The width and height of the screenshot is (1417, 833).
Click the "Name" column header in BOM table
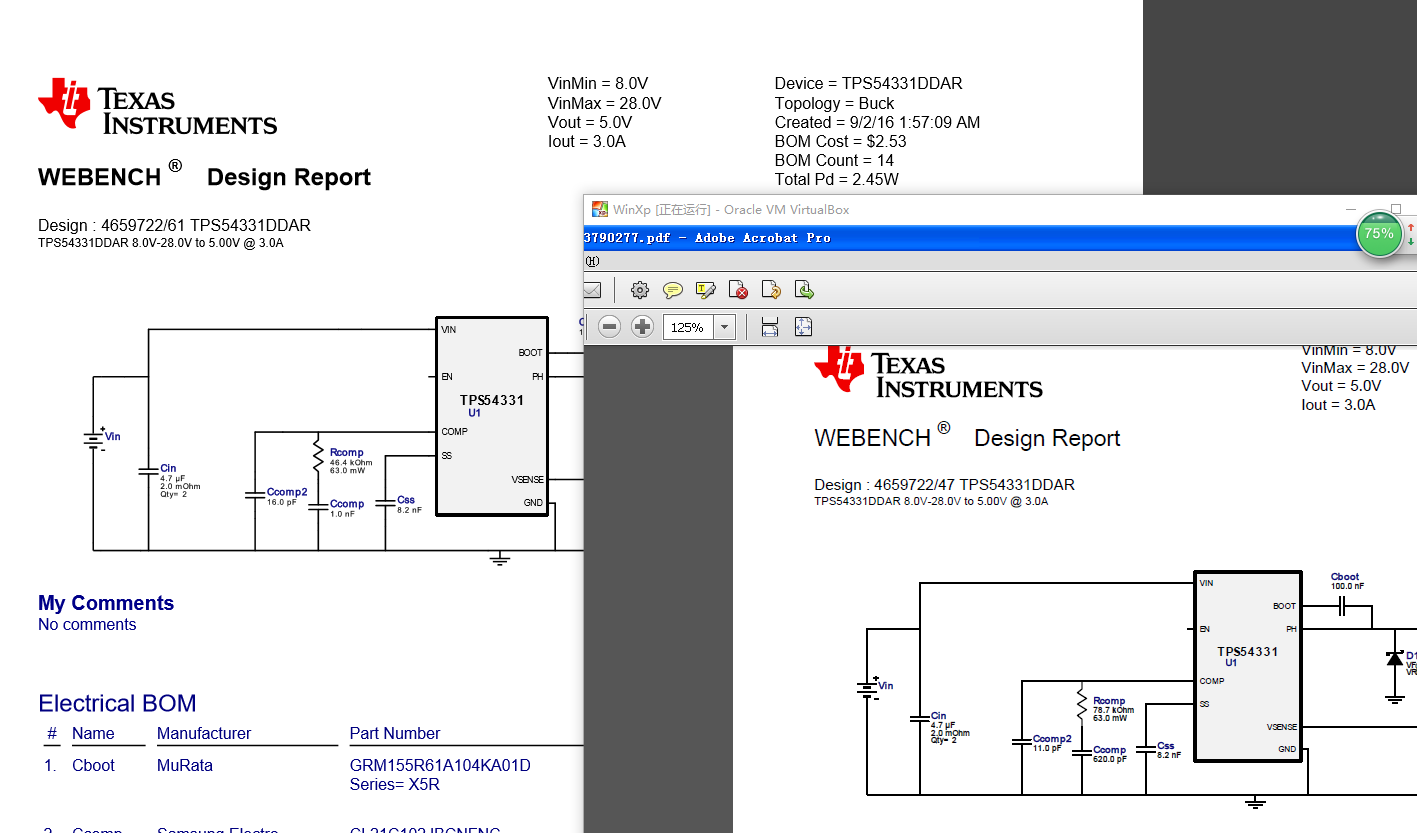pyautogui.click(x=93, y=733)
